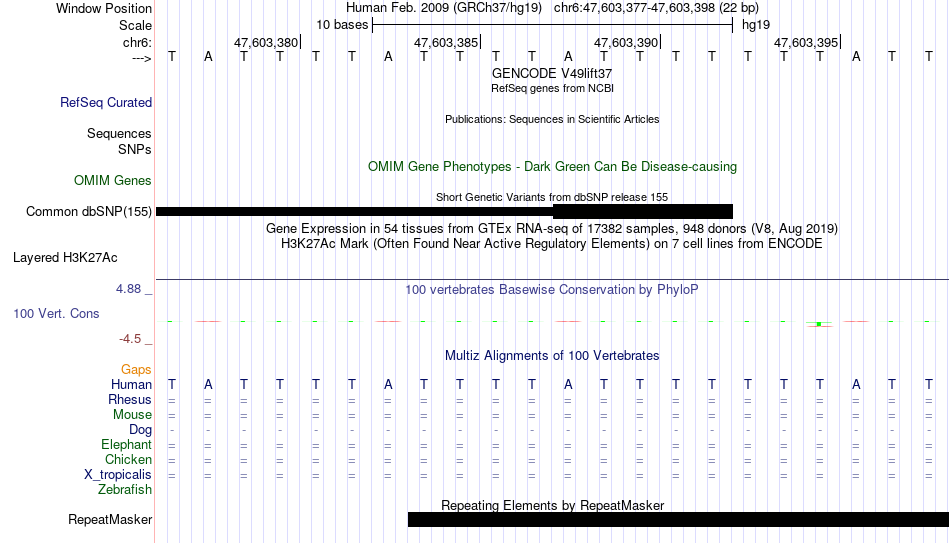Click the -4.5 conservation scale minimum

click(130, 339)
